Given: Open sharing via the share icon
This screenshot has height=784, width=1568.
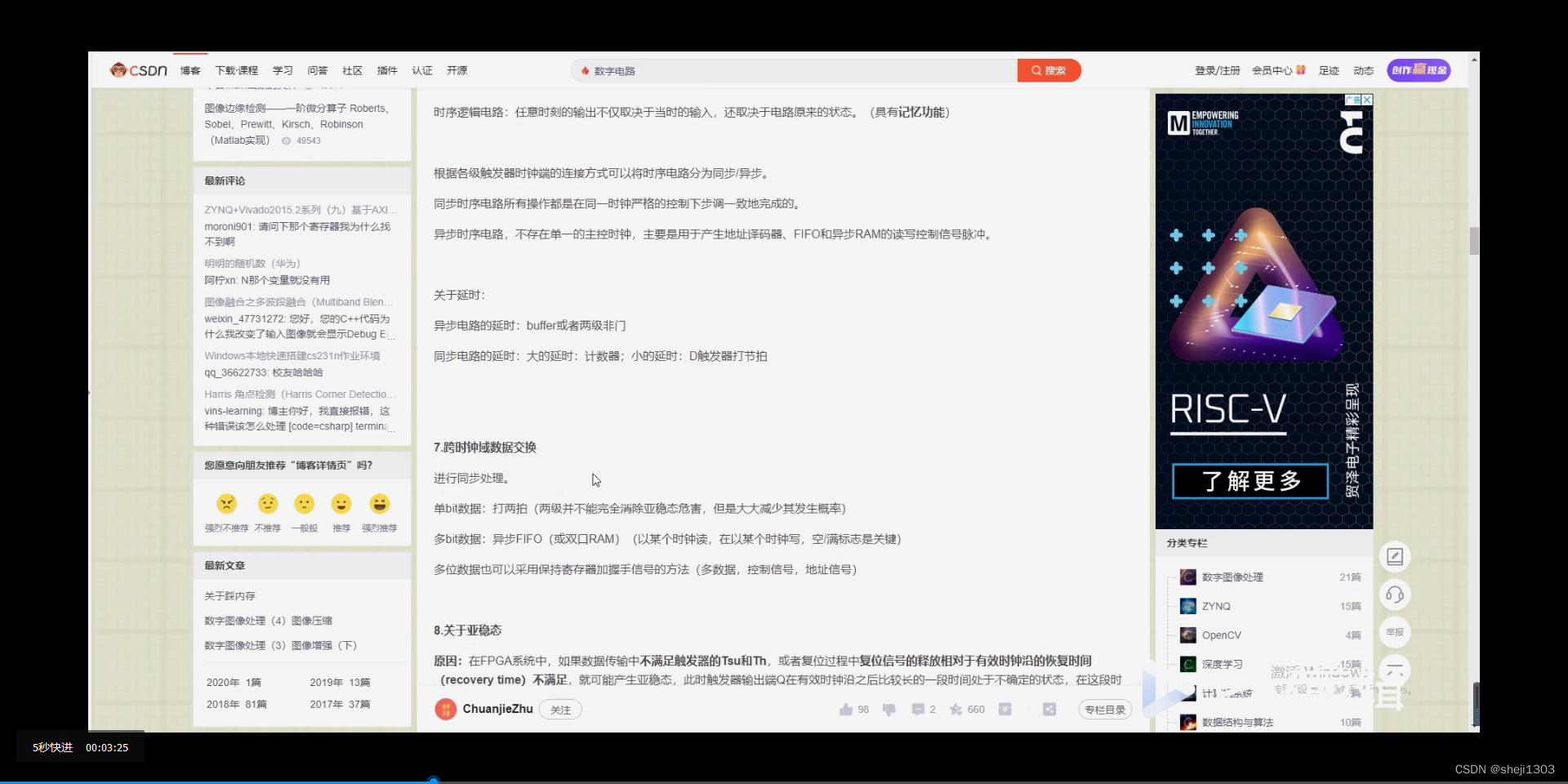Looking at the screenshot, I should pos(1049,709).
